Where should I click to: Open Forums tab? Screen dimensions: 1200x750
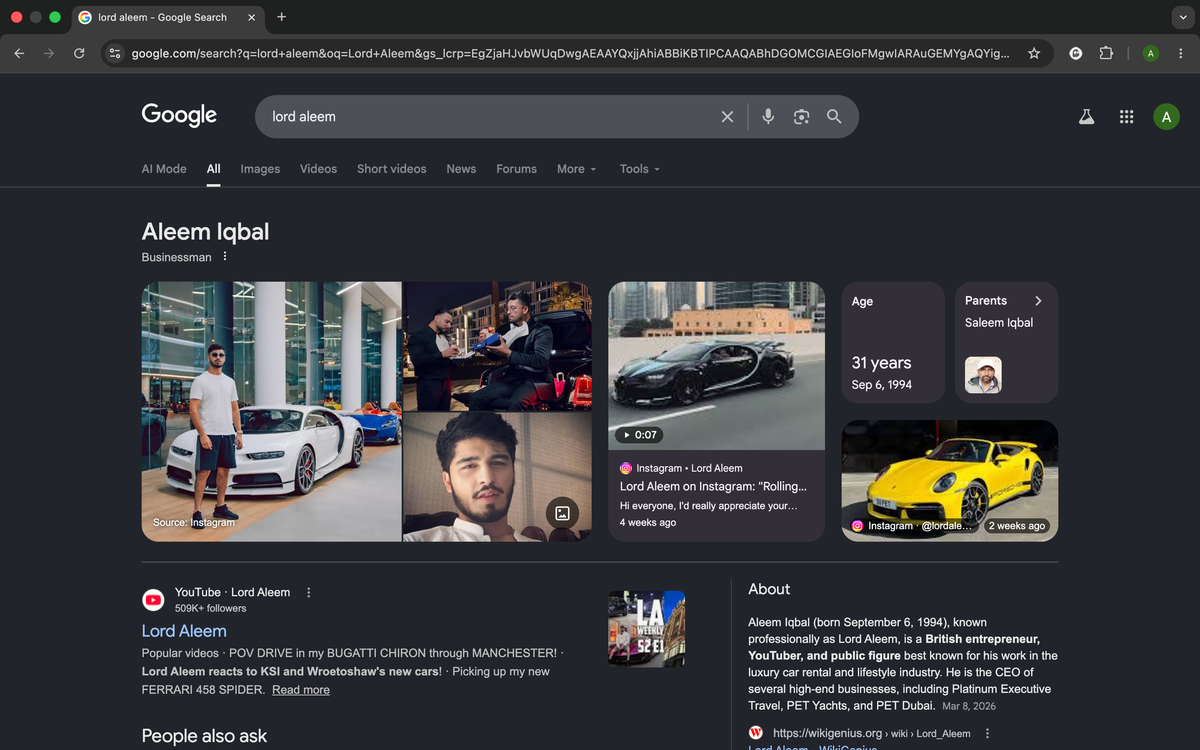coord(517,169)
